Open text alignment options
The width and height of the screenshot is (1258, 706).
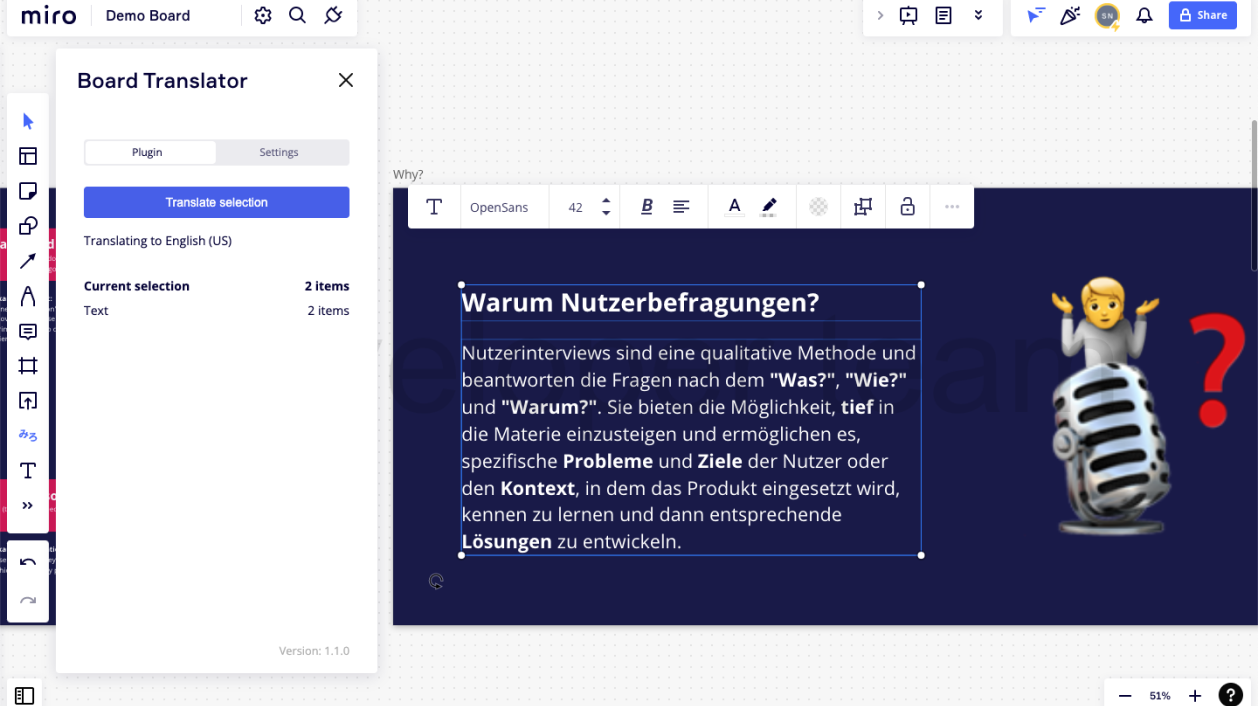[x=681, y=206]
